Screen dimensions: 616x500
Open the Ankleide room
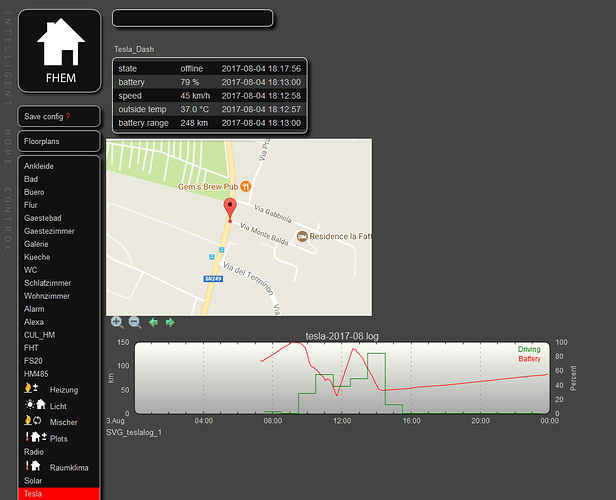pos(38,166)
